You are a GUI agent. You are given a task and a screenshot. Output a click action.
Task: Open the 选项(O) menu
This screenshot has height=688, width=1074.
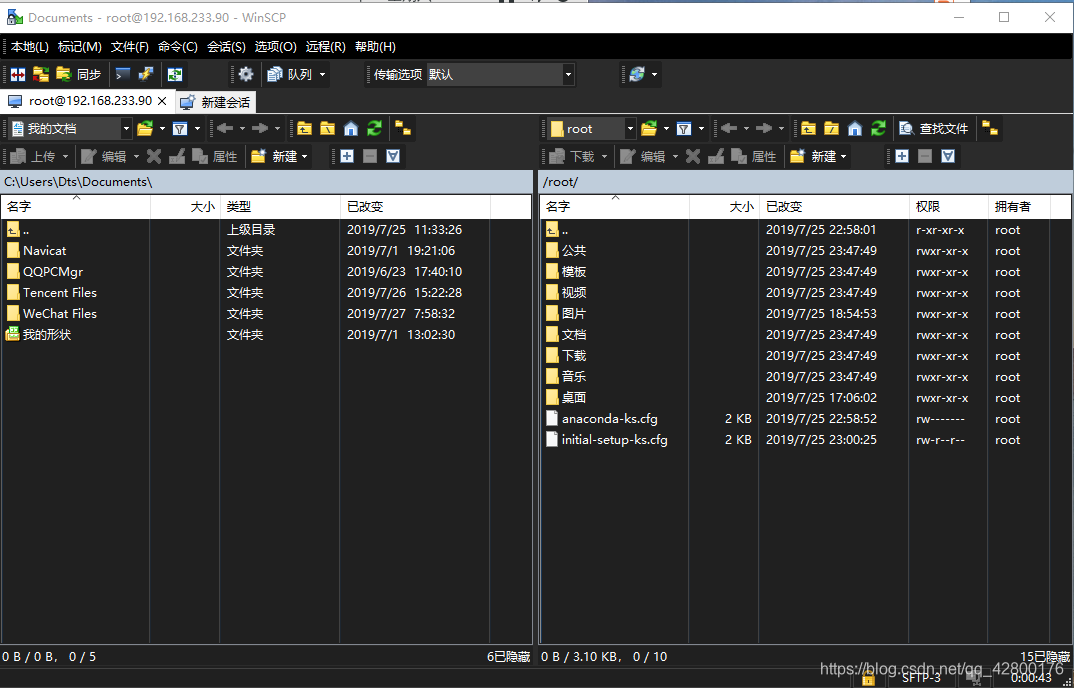276,47
